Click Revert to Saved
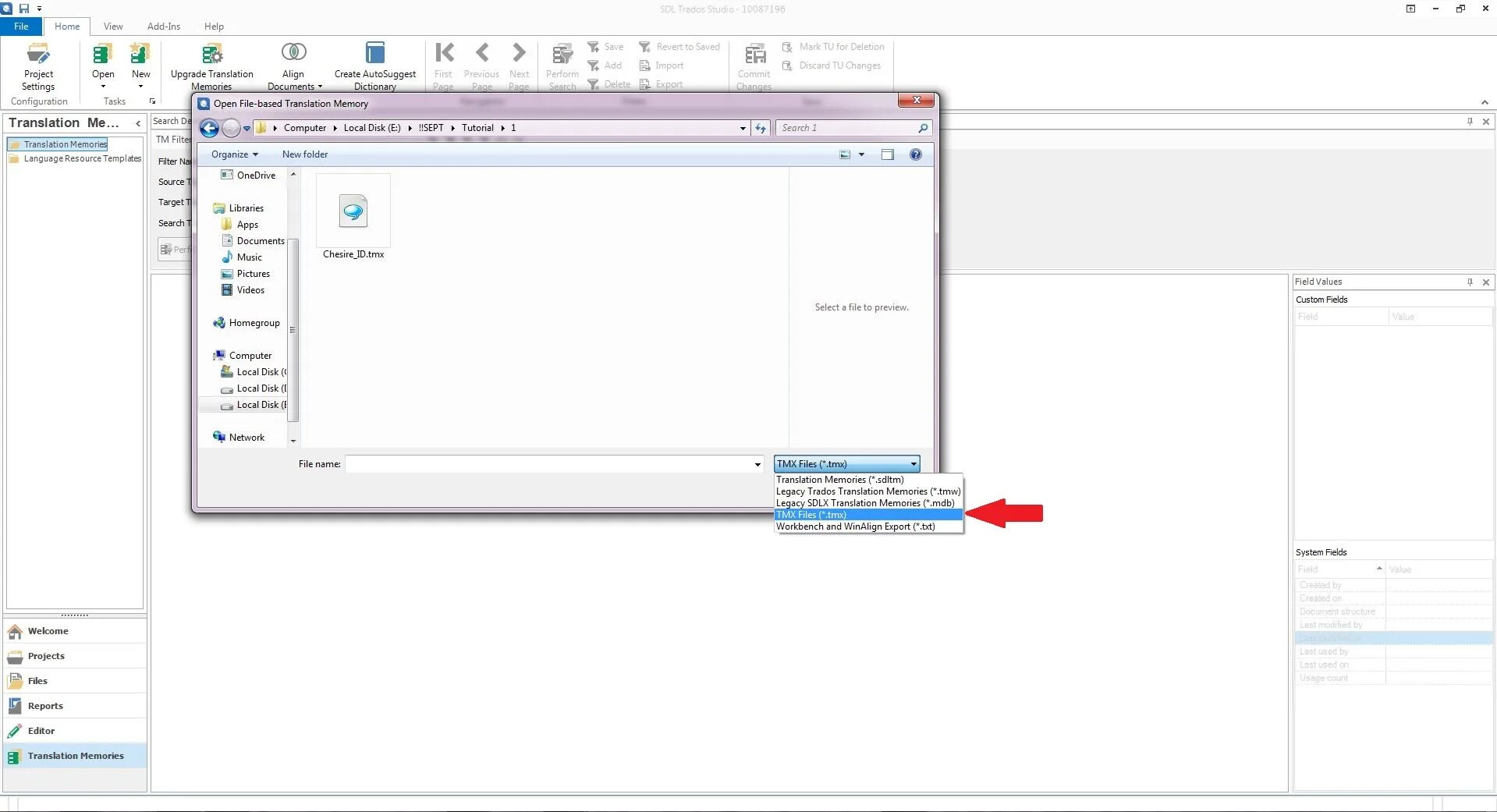The height and width of the screenshot is (812, 1497). click(x=679, y=47)
